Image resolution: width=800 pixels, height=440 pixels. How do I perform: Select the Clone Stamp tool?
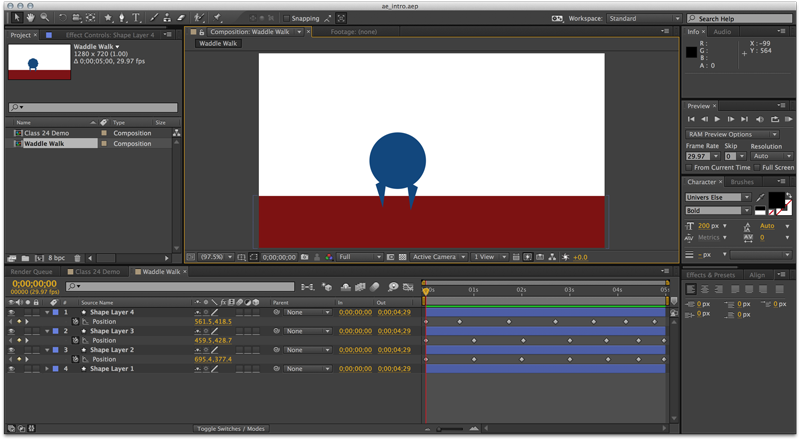click(x=167, y=18)
